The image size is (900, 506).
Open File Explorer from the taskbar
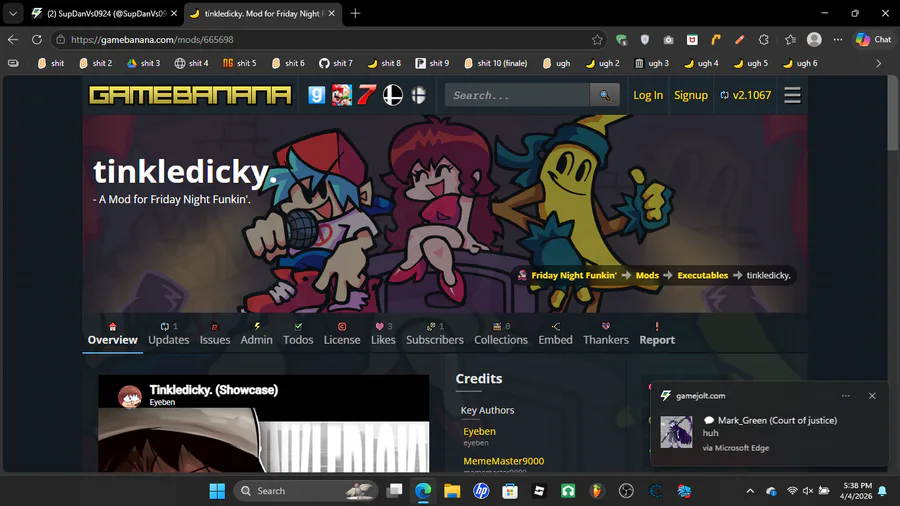click(452, 491)
